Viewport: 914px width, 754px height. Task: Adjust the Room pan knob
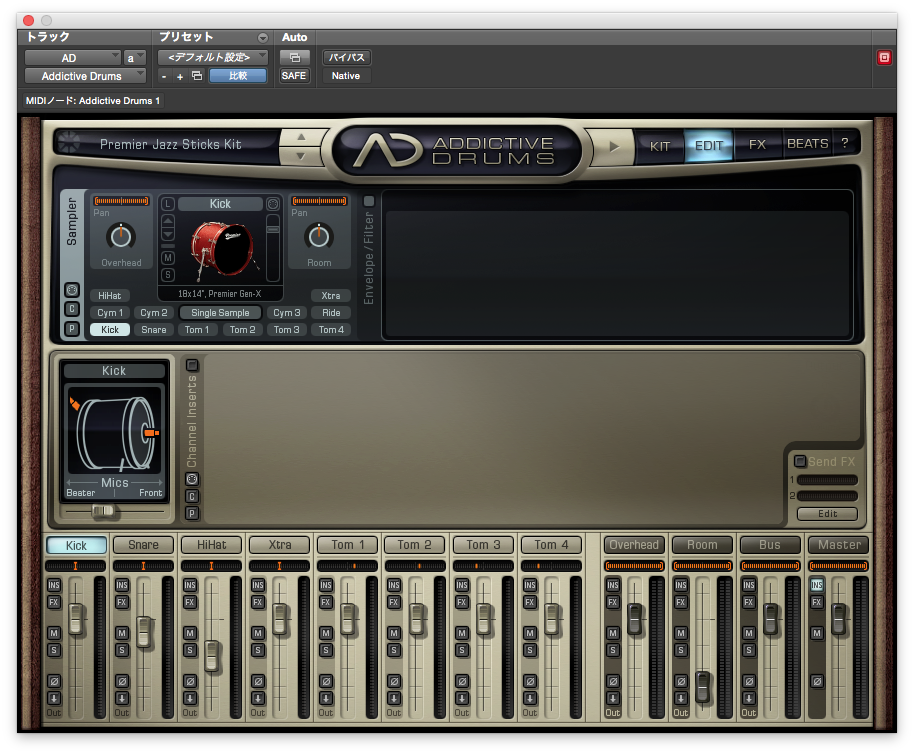[319, 236]
